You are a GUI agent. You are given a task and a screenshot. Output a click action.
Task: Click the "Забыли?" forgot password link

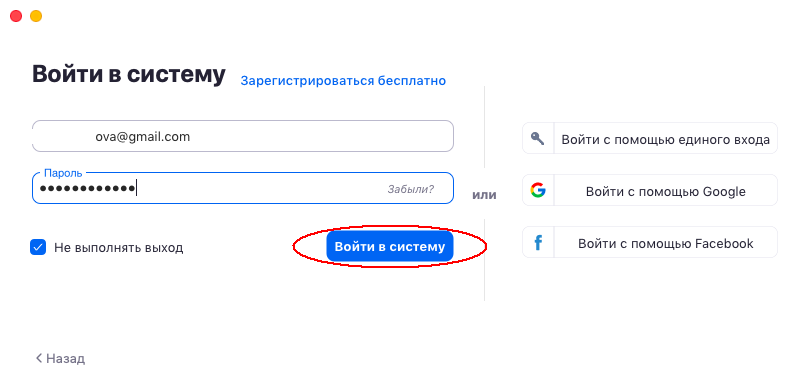click(411, 189)
